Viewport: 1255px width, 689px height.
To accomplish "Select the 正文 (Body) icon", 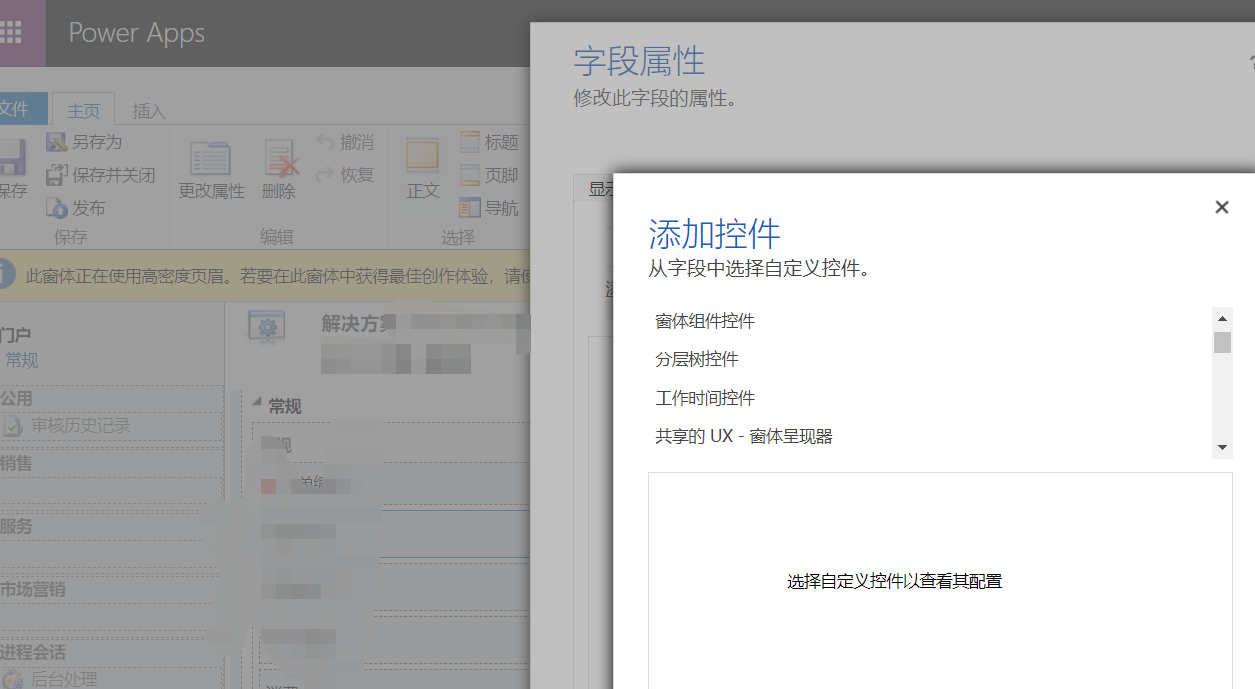I will [422, 168].
